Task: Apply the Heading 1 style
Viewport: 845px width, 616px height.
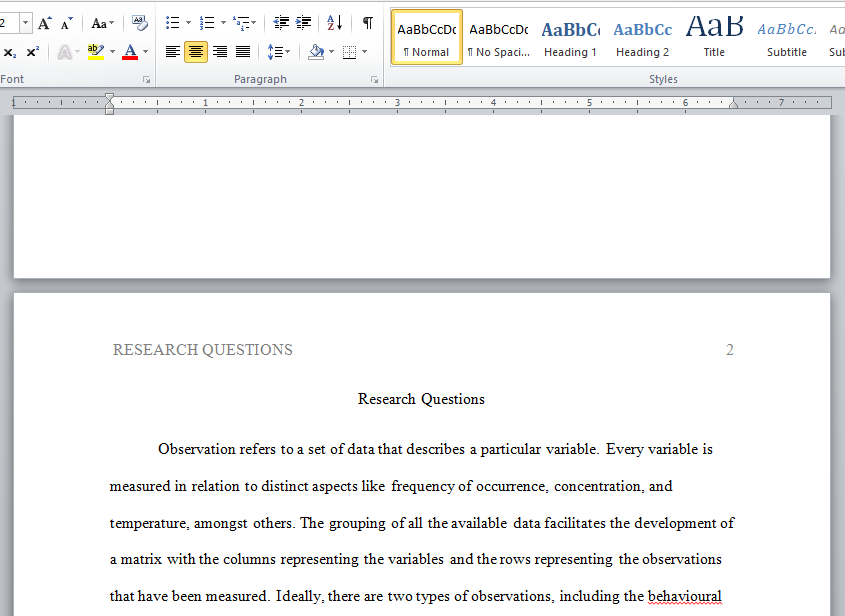Action: coord(570,37)
